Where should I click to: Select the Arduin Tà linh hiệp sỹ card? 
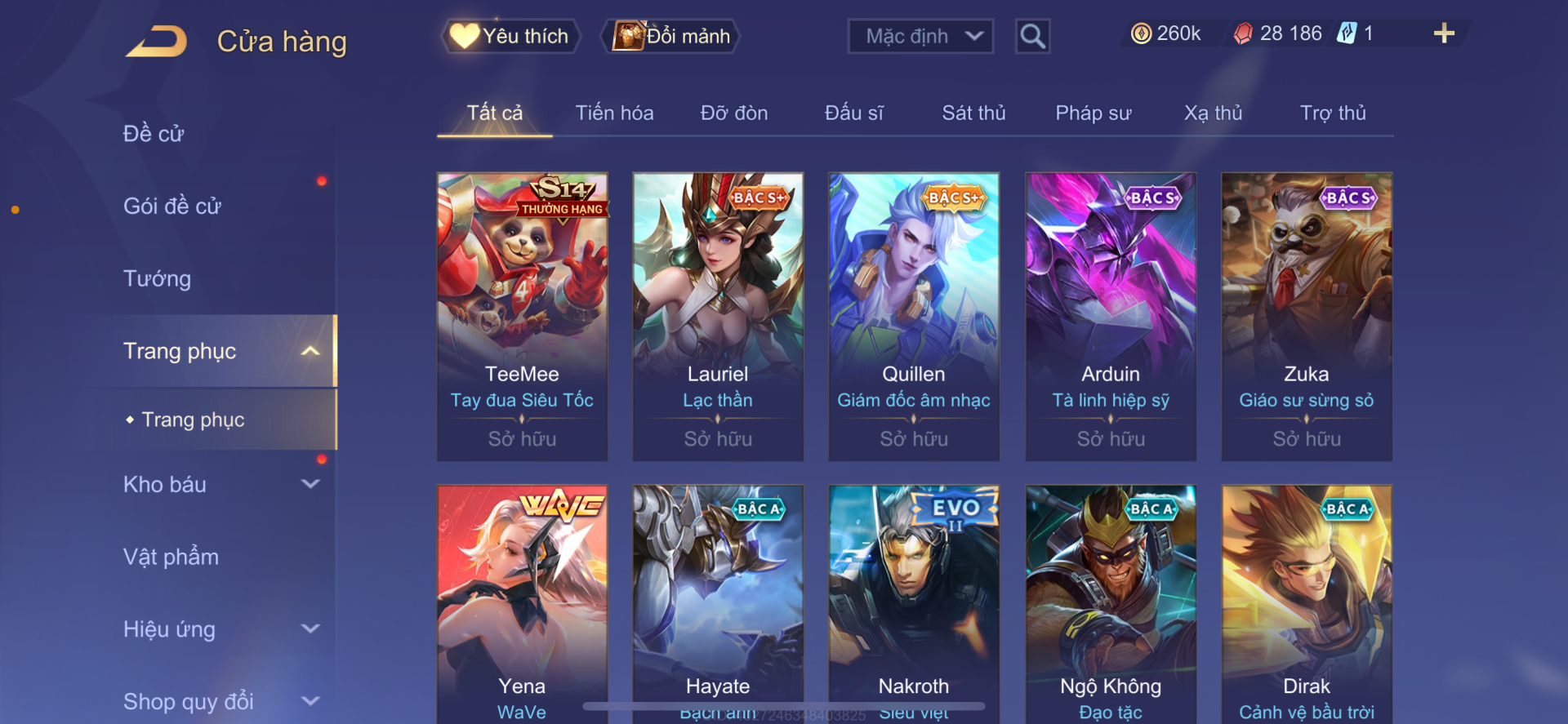point(1111,317)
